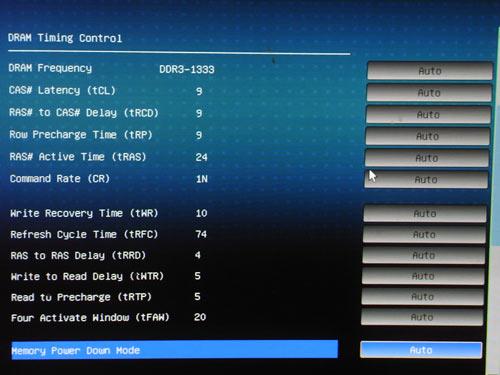Select the Read to Precharge (tRTP) label
Viewport: 500px width, 375px height.
pos(81,297)
